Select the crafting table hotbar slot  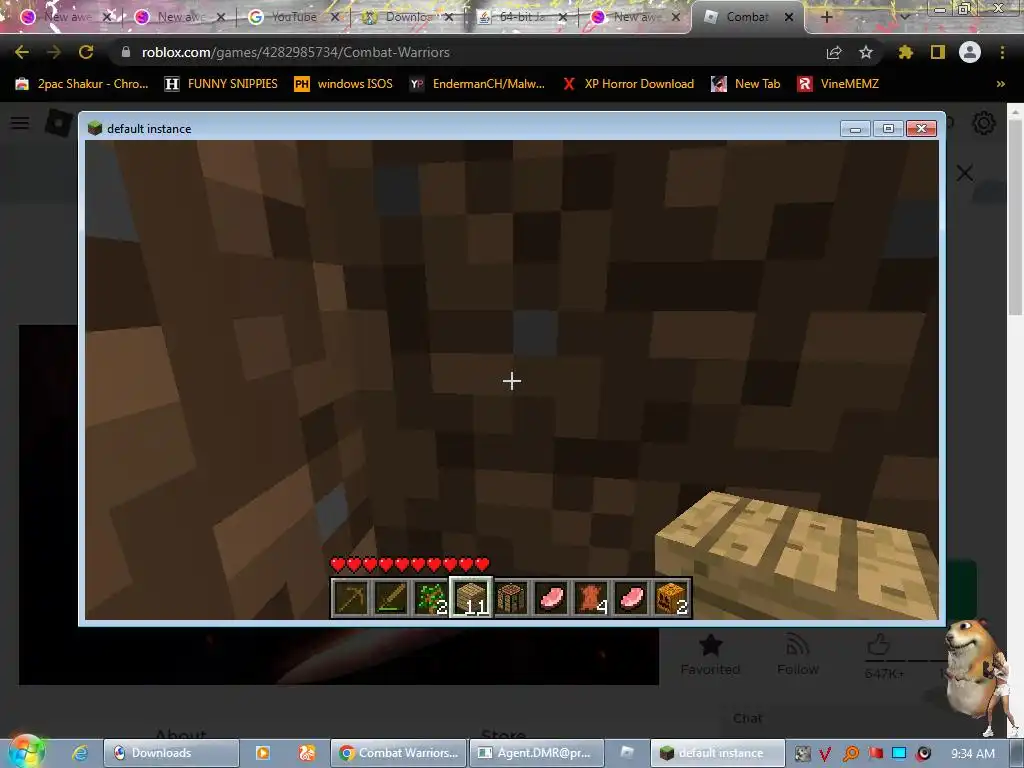pos(511,598)
